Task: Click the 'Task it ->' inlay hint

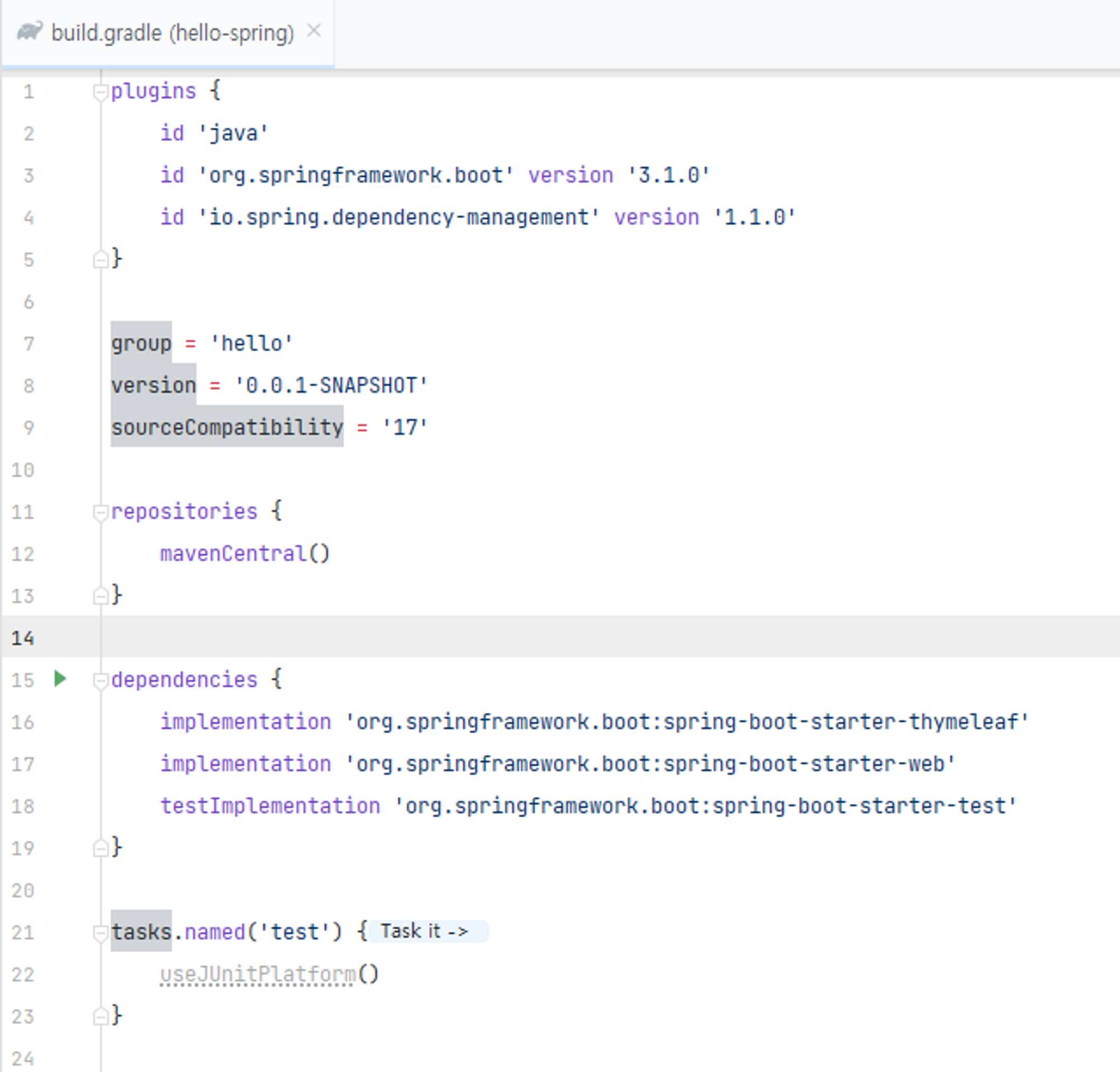Action: click(x=426, y=931)
